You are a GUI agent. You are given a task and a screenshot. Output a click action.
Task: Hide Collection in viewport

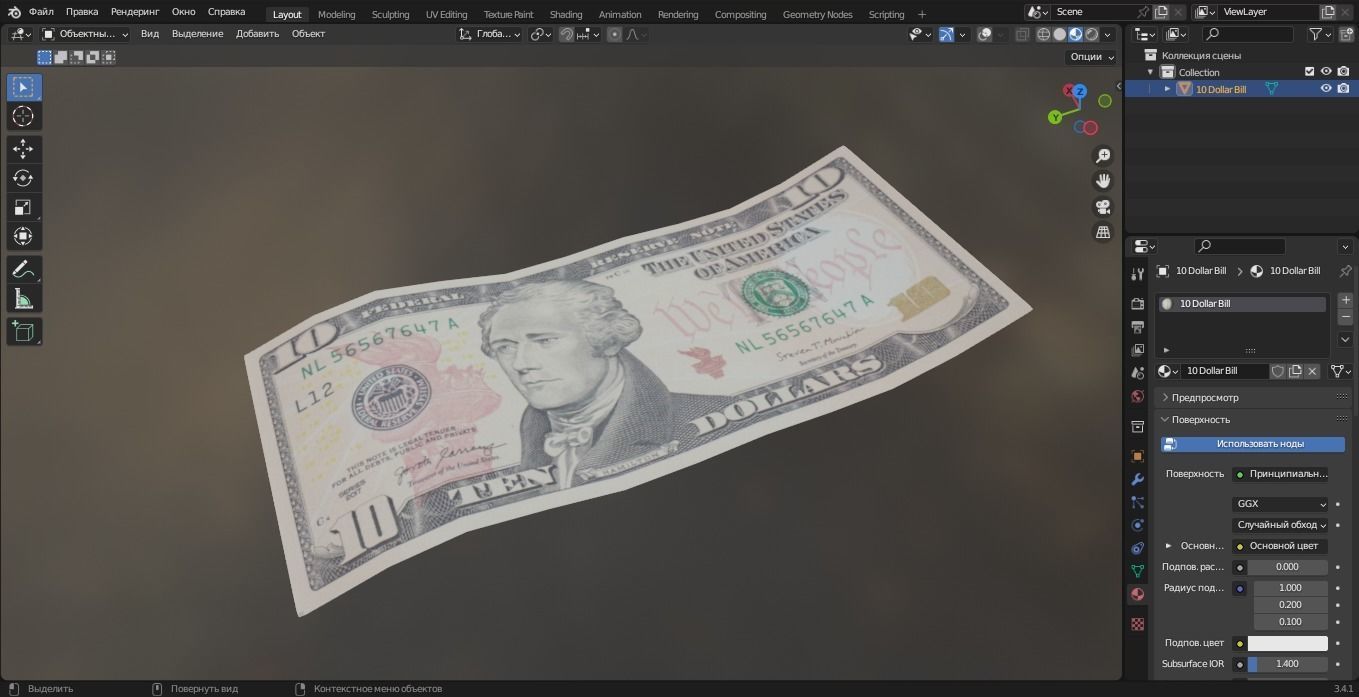[x=1326, y=72]
